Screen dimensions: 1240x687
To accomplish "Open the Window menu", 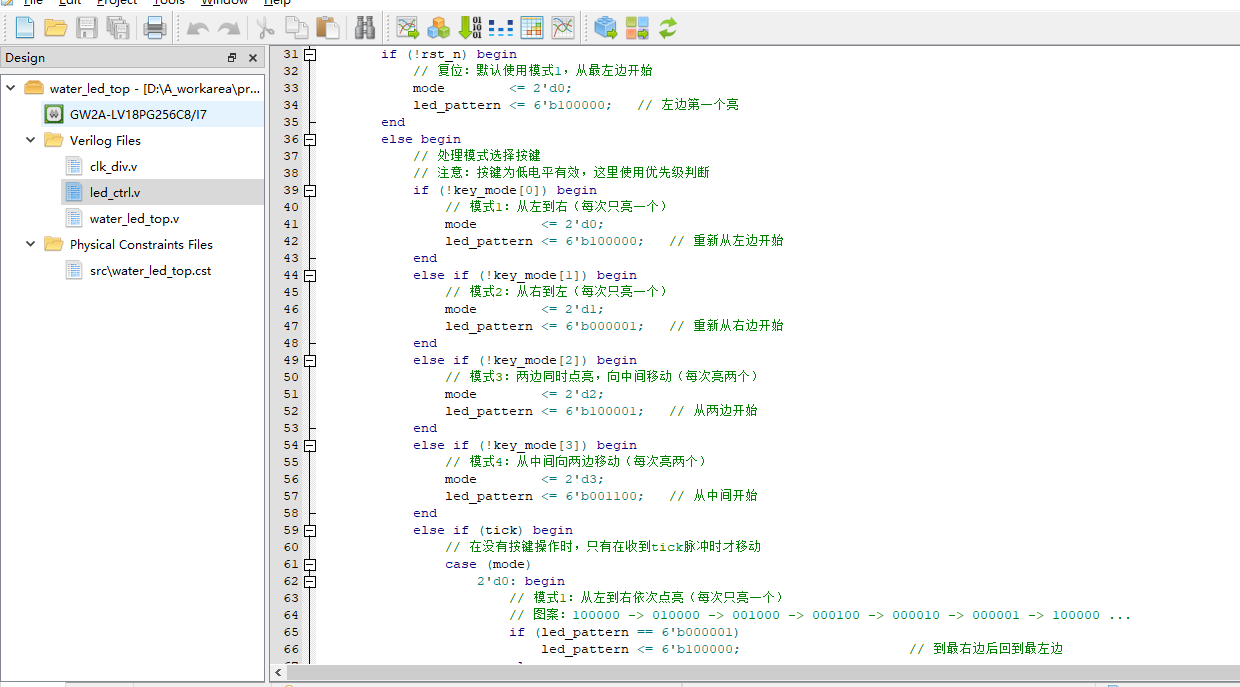I will point(224,3).
